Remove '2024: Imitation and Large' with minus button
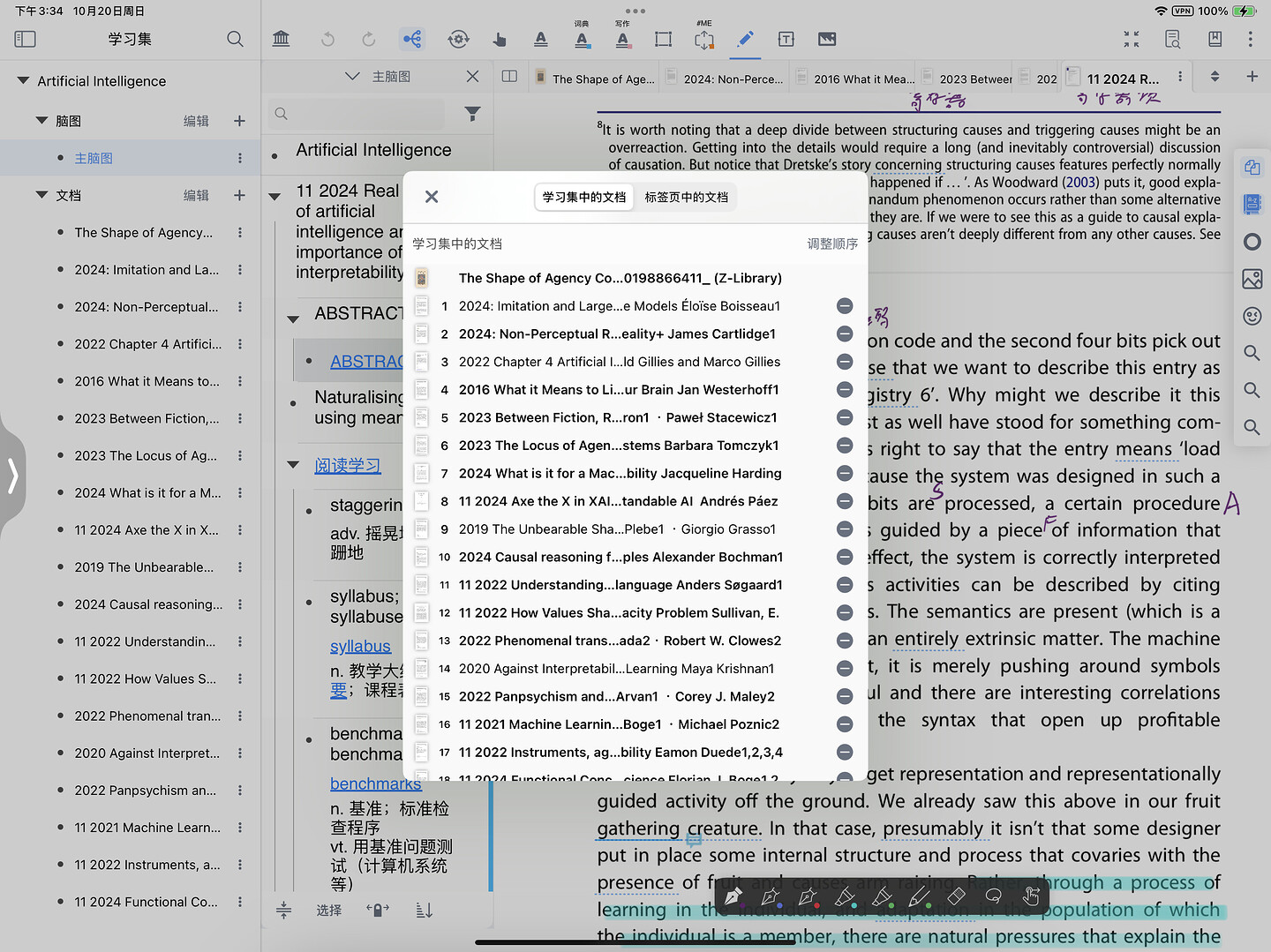 (x=845, y=306)
